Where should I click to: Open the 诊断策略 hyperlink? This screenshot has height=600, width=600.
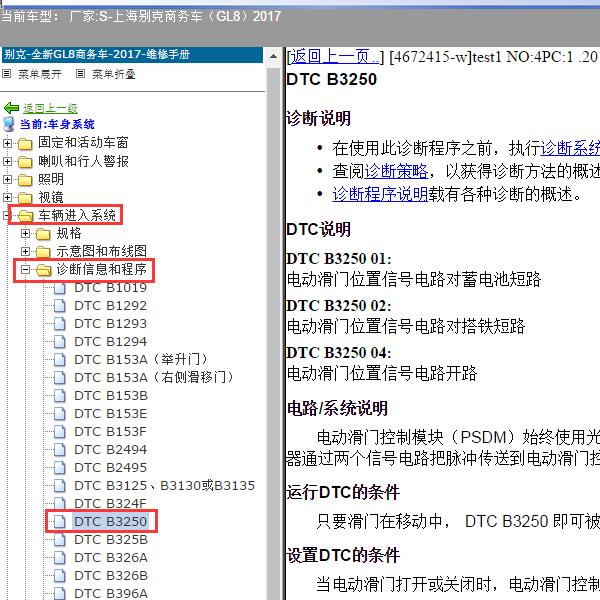[x=396, y=171]
